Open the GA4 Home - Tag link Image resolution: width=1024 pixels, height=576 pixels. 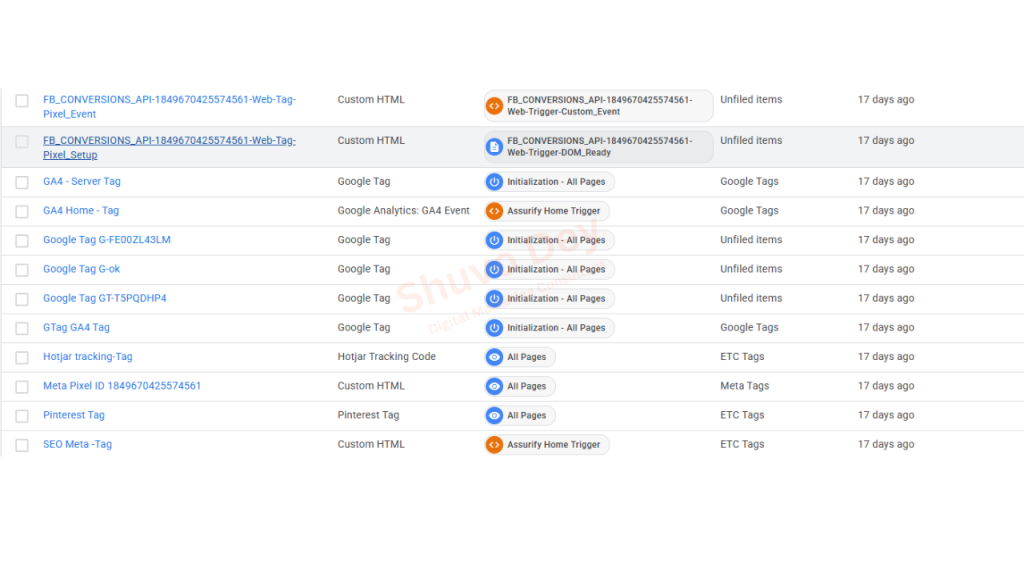[x=81, y=211]
